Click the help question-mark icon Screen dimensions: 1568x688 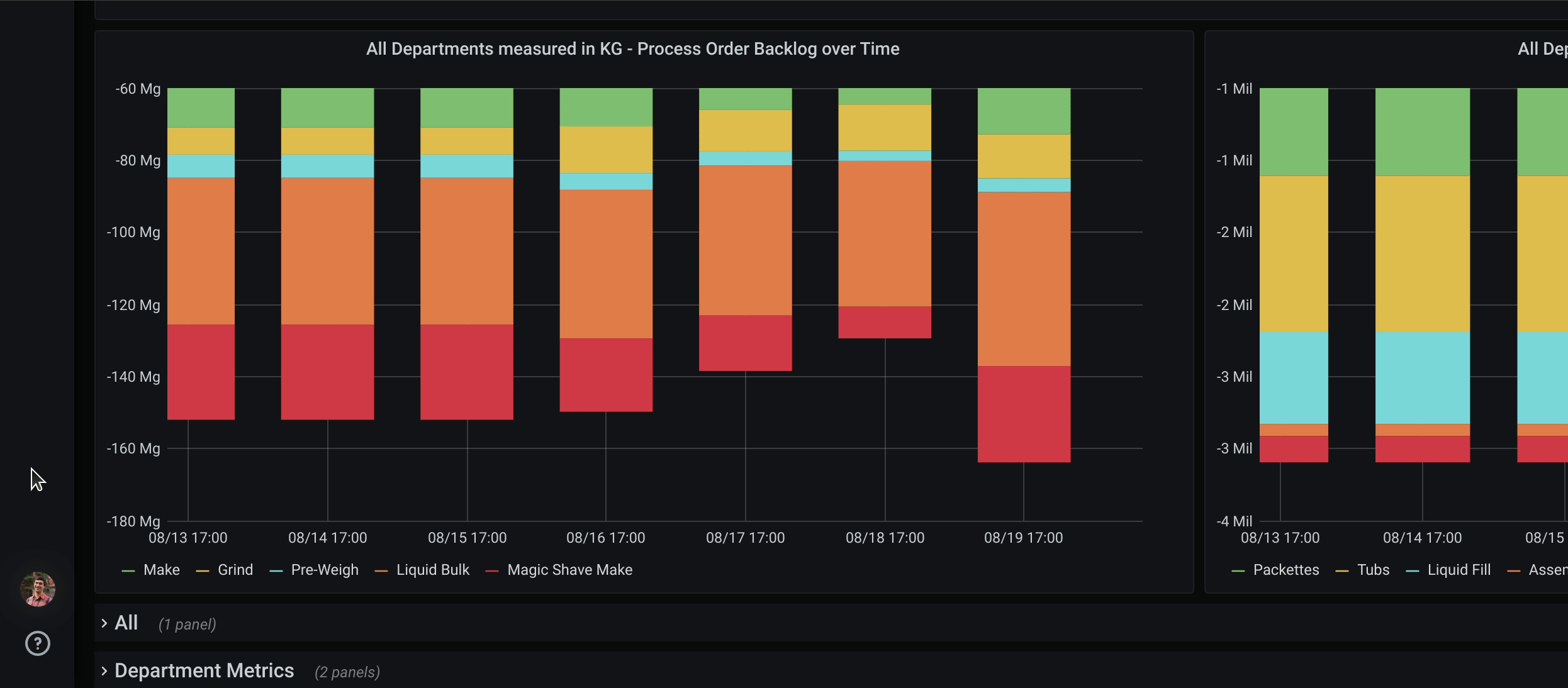point(37,643)
